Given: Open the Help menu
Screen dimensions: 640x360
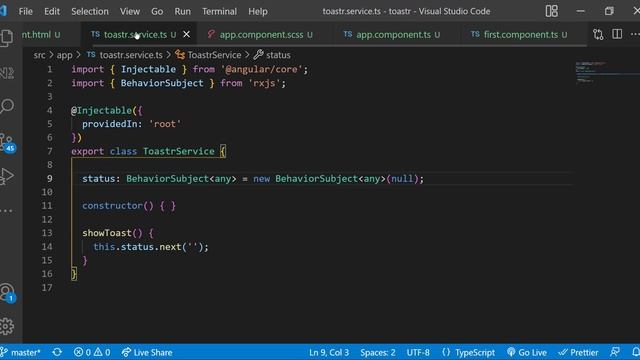Looking at the screenshot, I should [258, 11].
